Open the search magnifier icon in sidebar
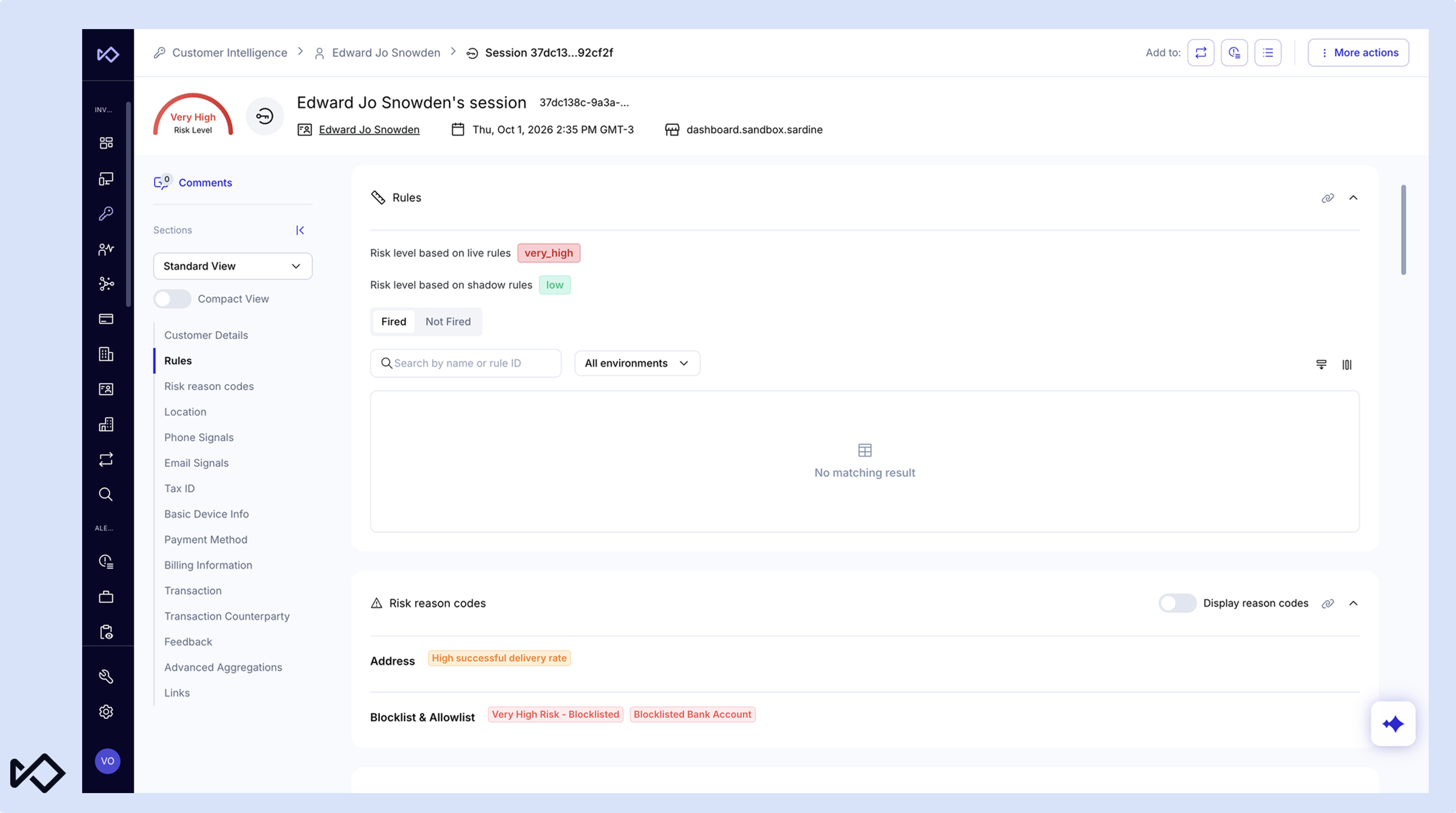Image resolution: width=1456 pixels, height=813 pixels. click(106, 494)
